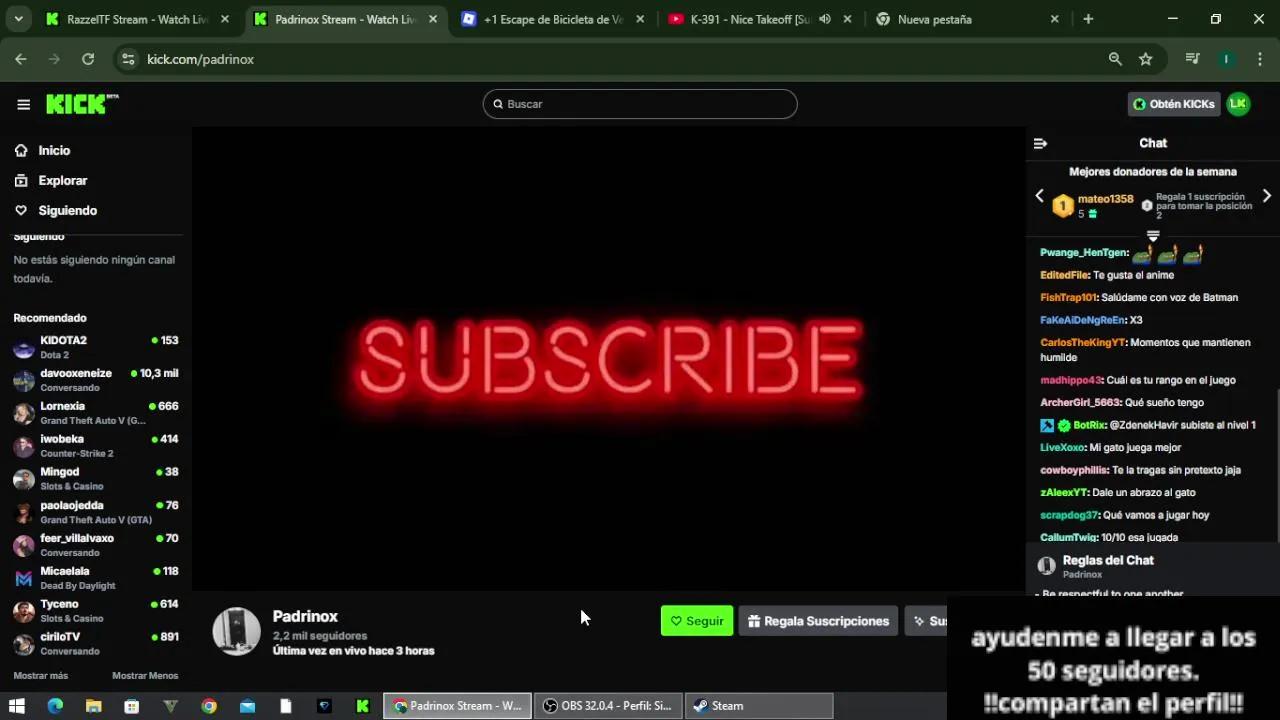Open recommended channel Lornexia
Screen dimensions: 1280x720
96,413
